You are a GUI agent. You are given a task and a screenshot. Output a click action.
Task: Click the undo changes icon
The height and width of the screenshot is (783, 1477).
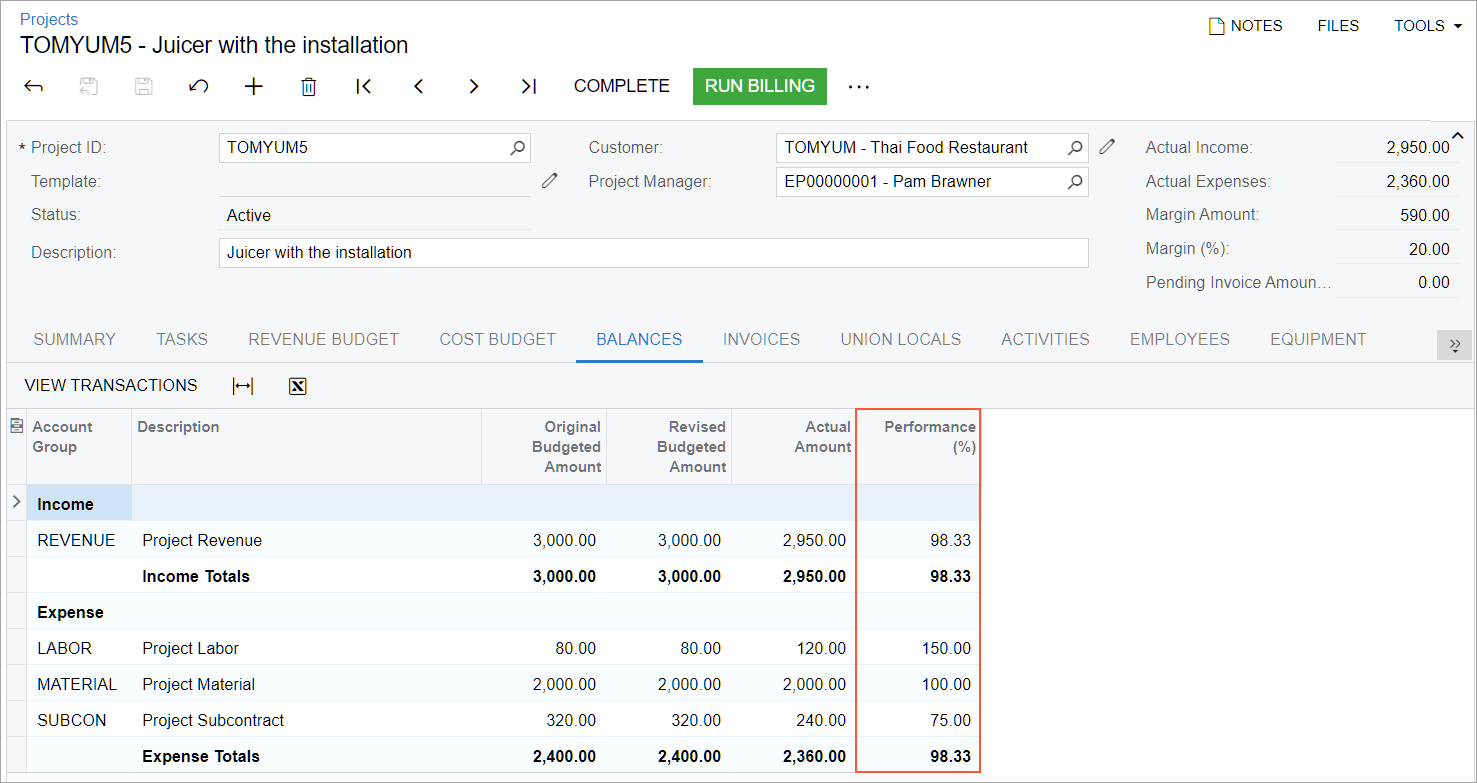click(198, 86)
